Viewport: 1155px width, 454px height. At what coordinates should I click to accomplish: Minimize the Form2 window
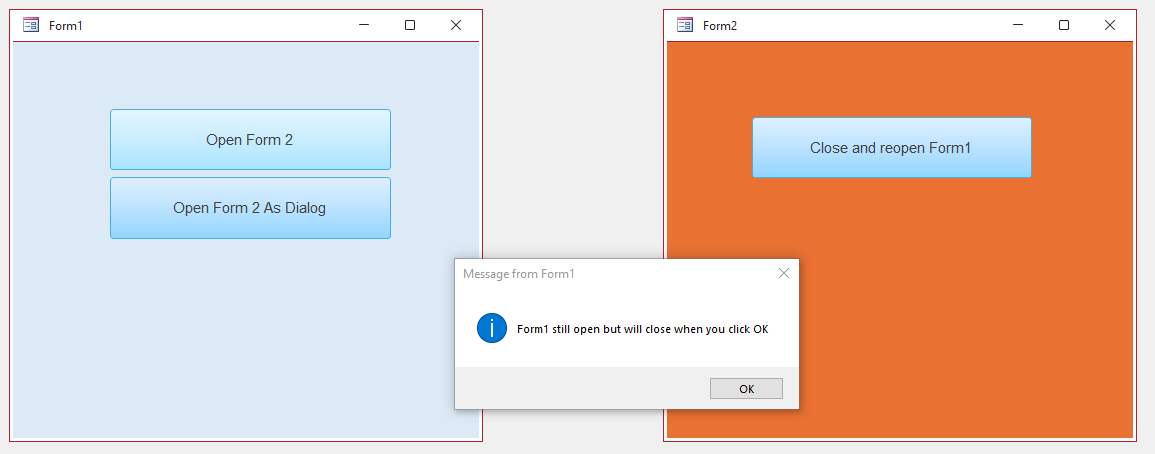click(1018, 25)
